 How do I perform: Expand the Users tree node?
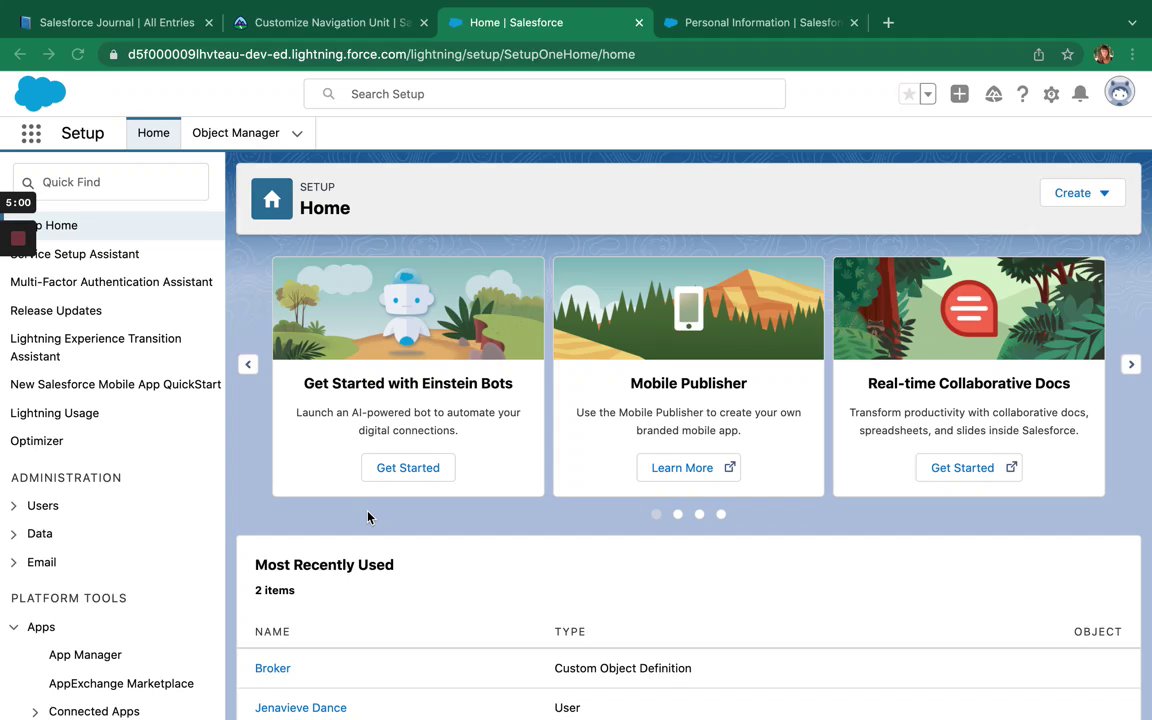[13, 506]
